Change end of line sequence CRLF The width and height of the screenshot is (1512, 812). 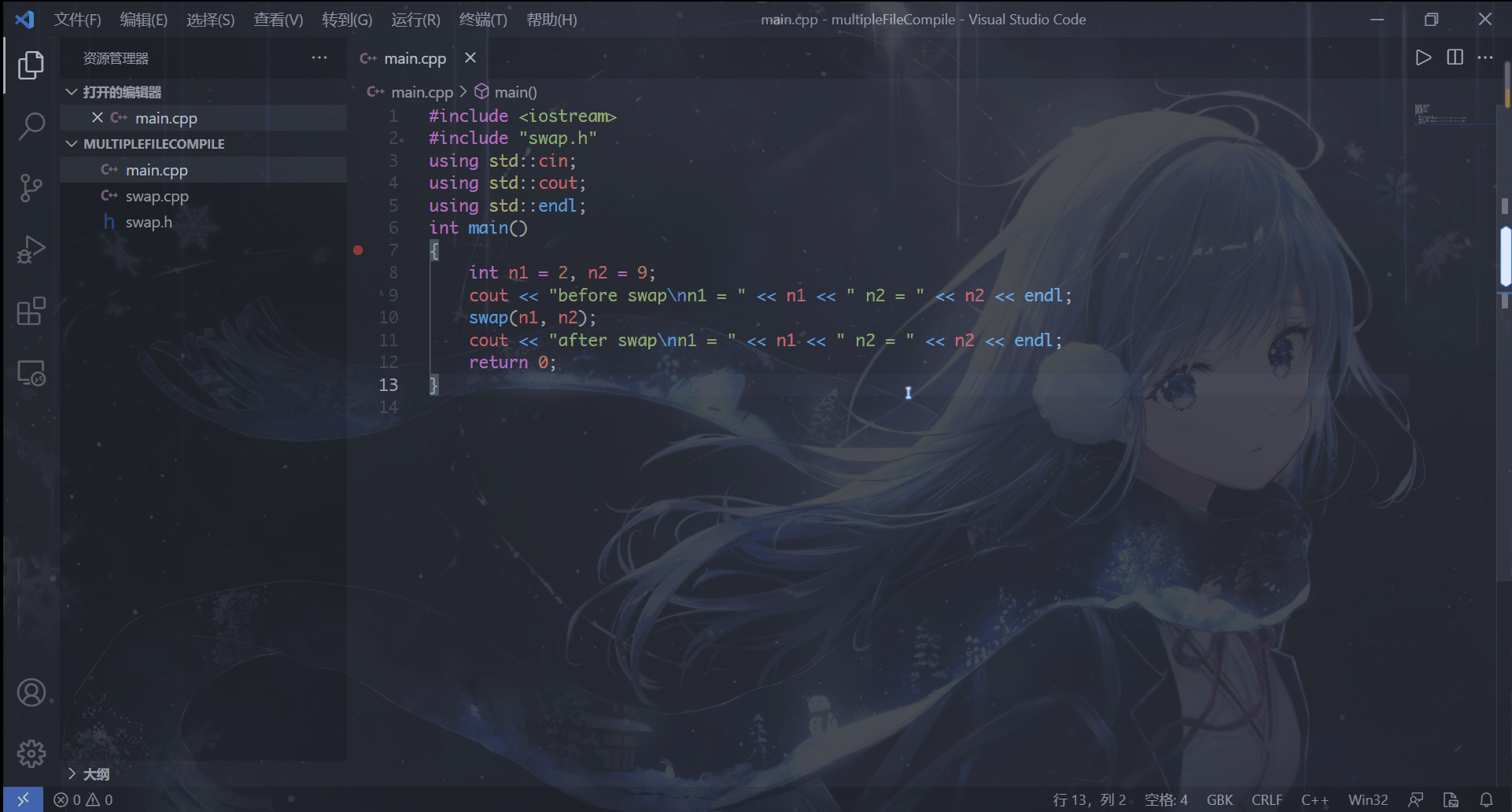1267,799
